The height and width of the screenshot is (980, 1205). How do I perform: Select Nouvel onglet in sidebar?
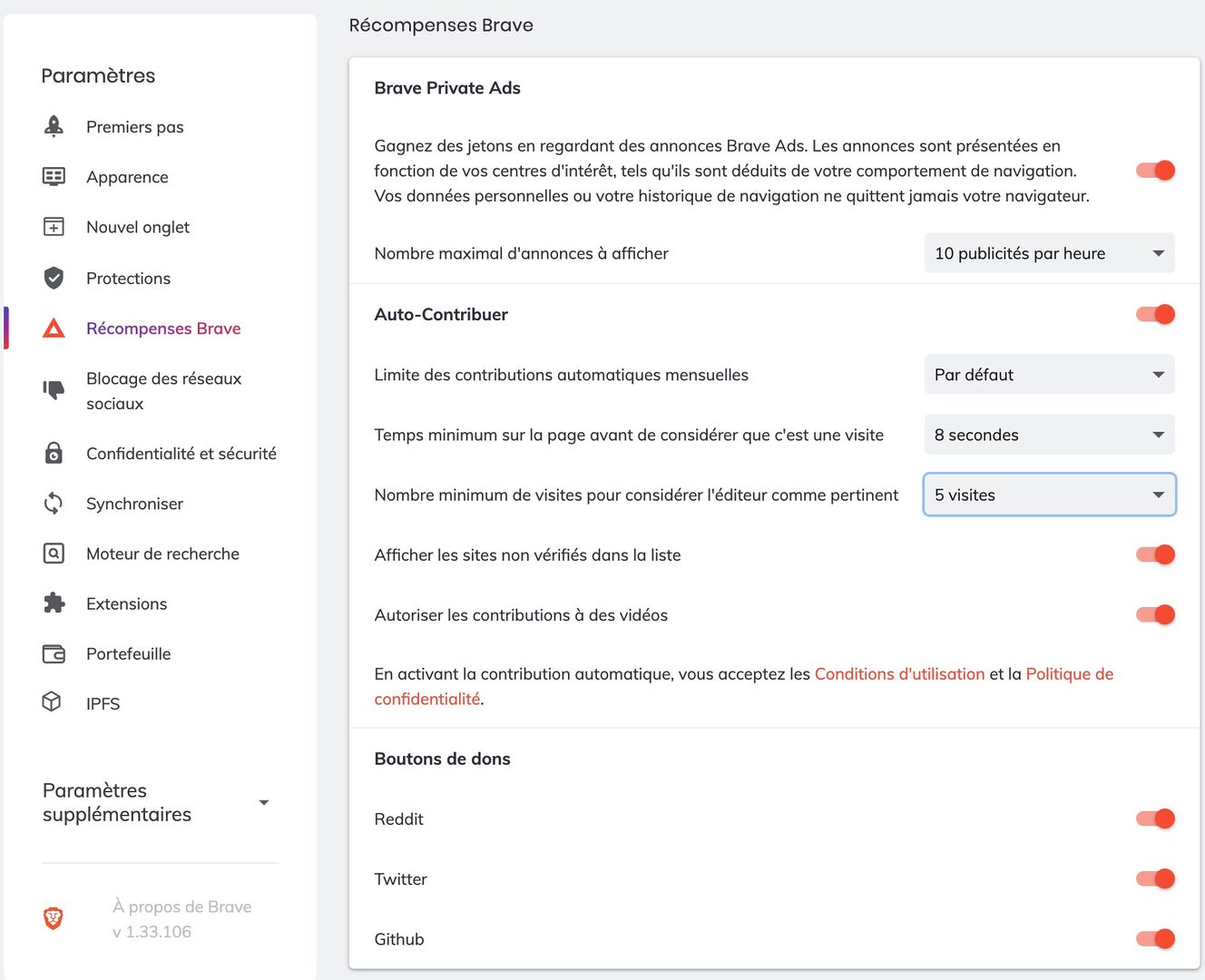pyautogui.click(x=138, y=227)
